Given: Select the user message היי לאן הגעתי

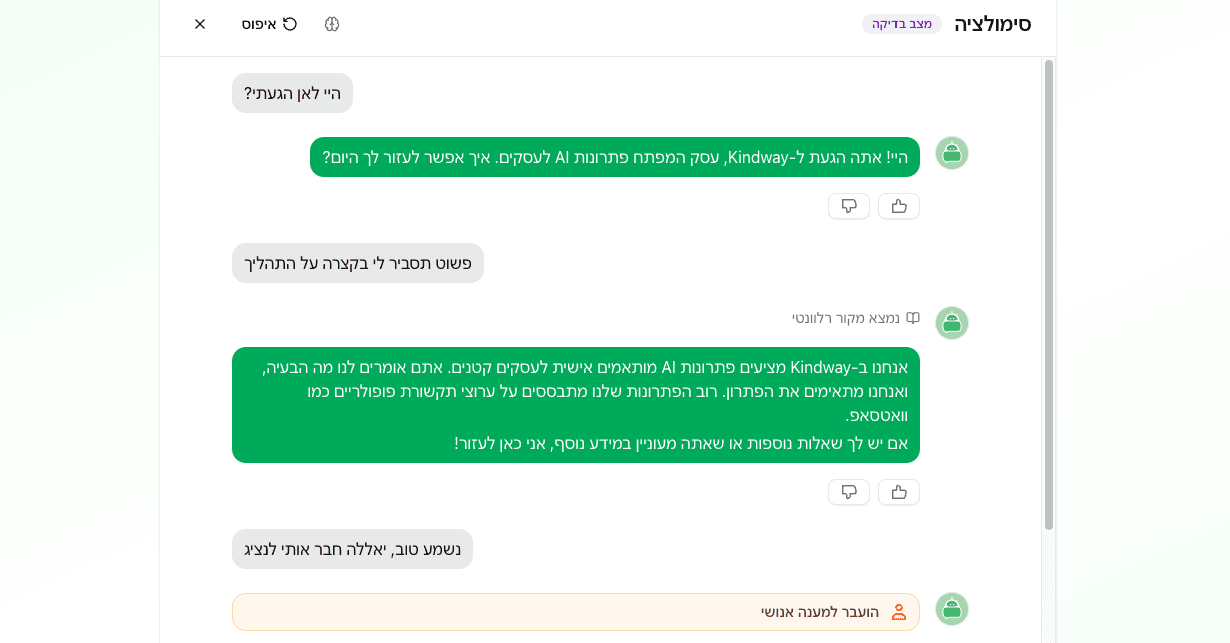Looking at the screenshot, I should [292, 93].
